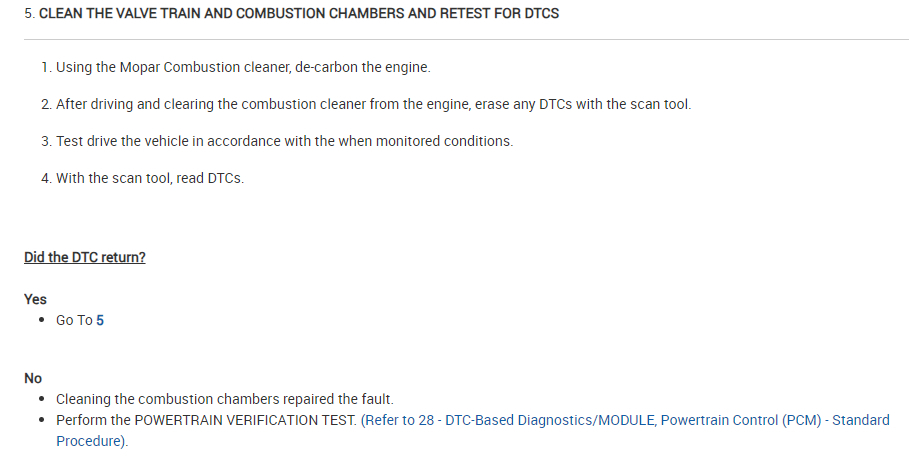Image resolution: width=909 pixels, height=457 pixels.
Task: Click the "Procedure" word on the link's wrapped line
Action: [90, 441]
